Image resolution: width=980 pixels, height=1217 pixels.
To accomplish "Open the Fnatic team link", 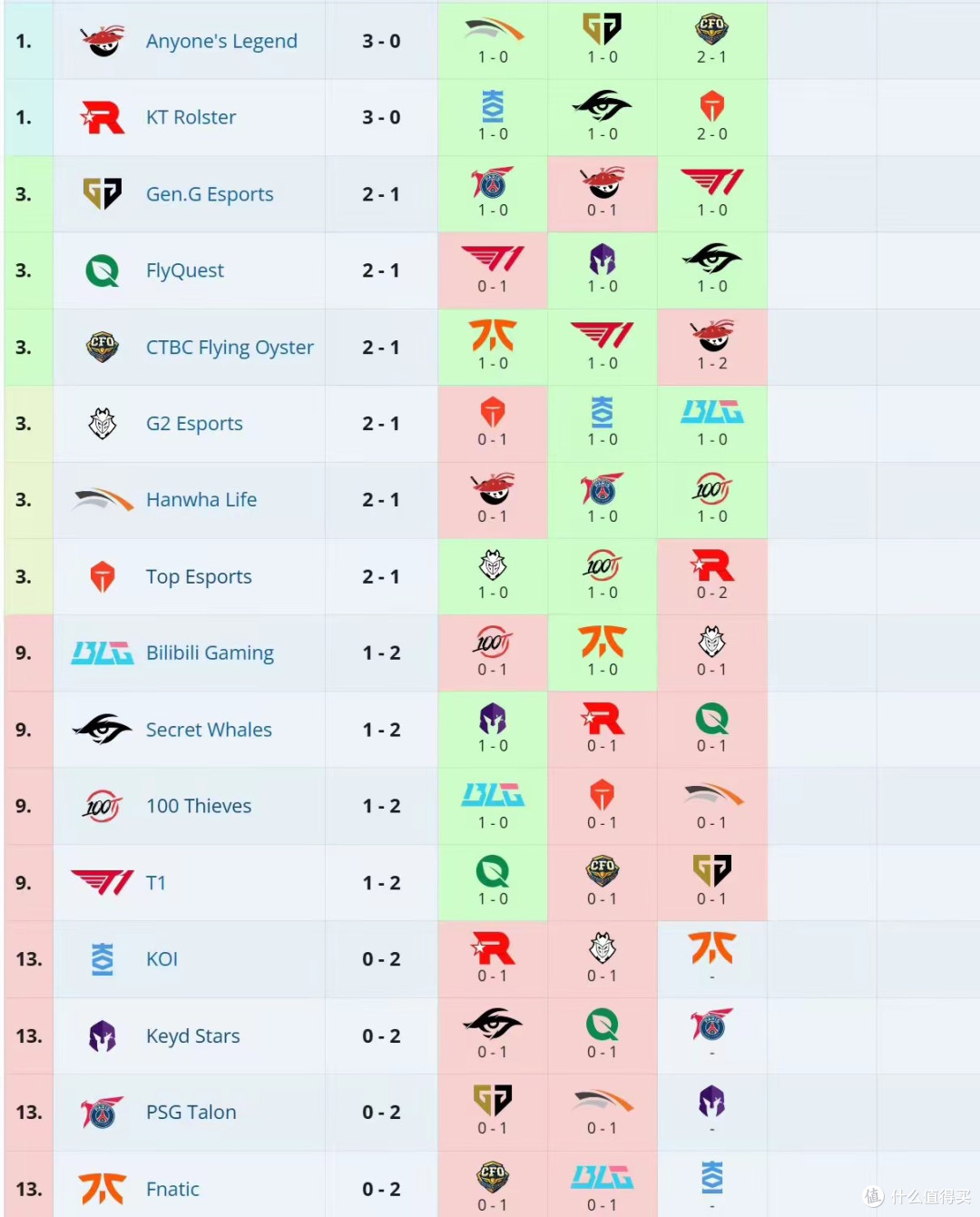I will tap(172, 1189).
